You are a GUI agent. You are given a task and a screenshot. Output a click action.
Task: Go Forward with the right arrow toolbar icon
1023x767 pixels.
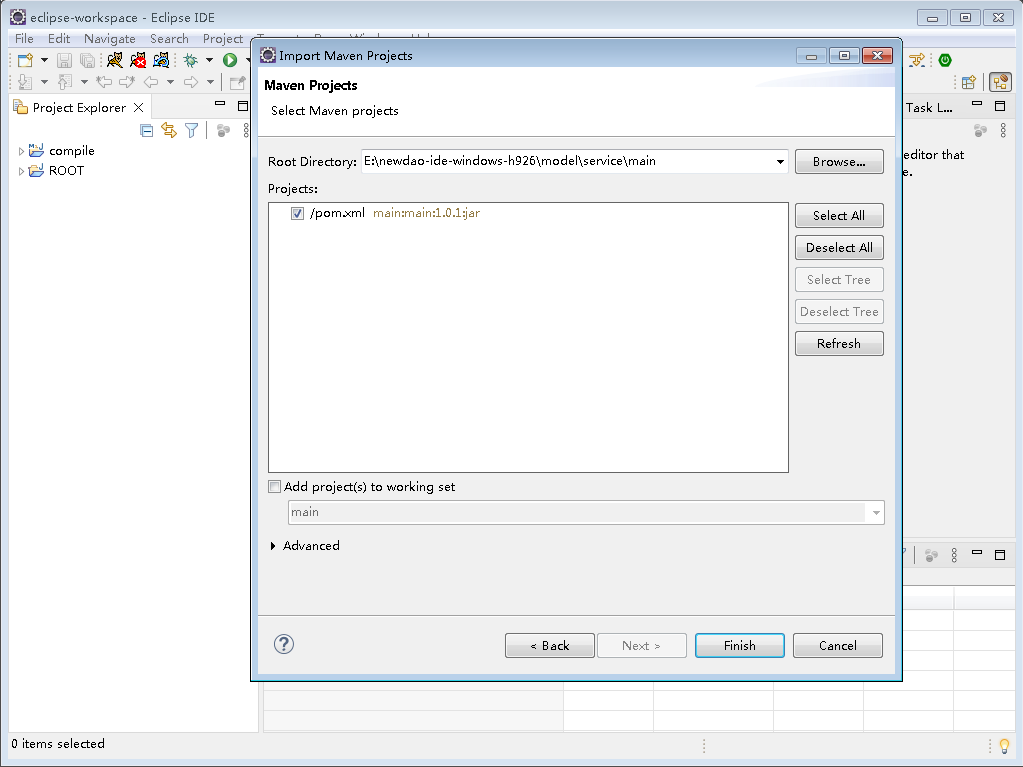pyautogui.click(x=191, y=82)
